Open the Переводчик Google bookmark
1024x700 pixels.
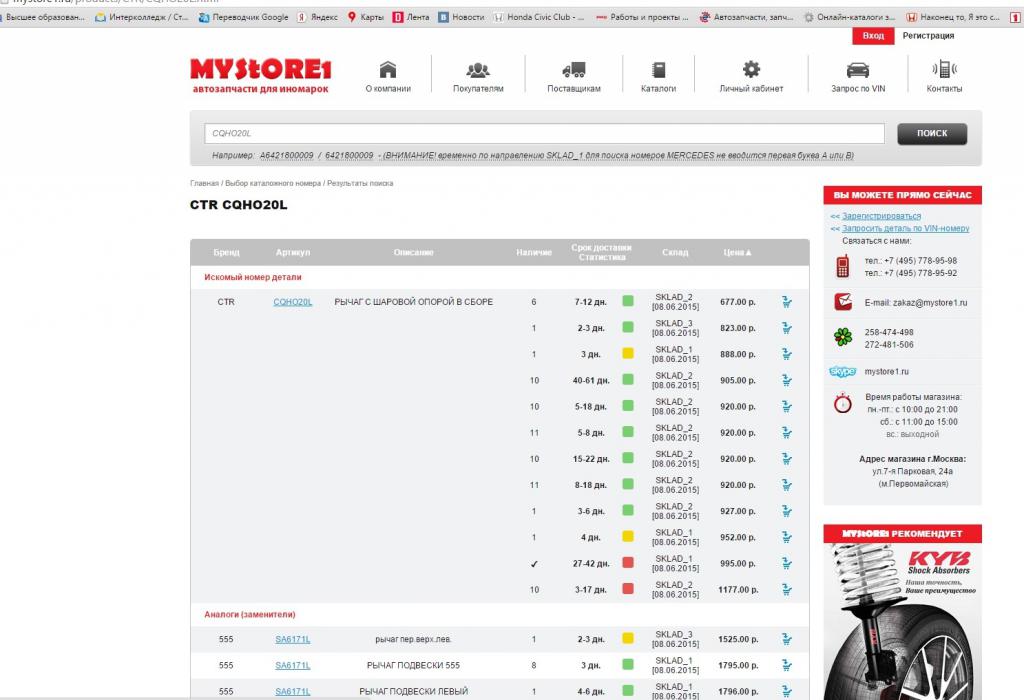pyautogui.click(x=243, y=18)
